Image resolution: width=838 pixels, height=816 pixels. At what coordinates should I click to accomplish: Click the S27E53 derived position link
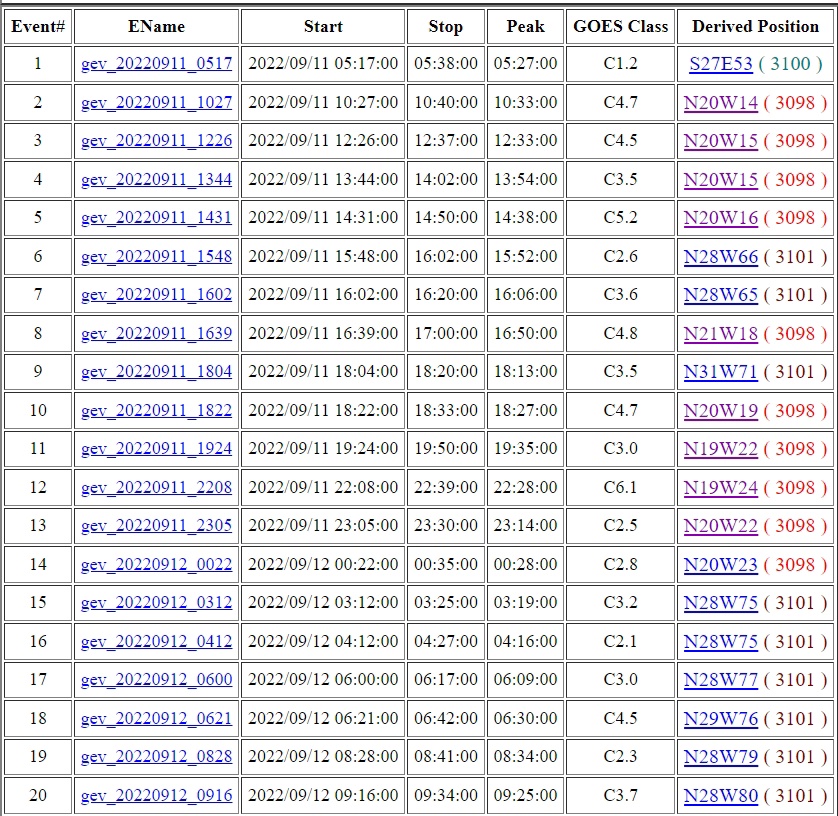point(720,64)
